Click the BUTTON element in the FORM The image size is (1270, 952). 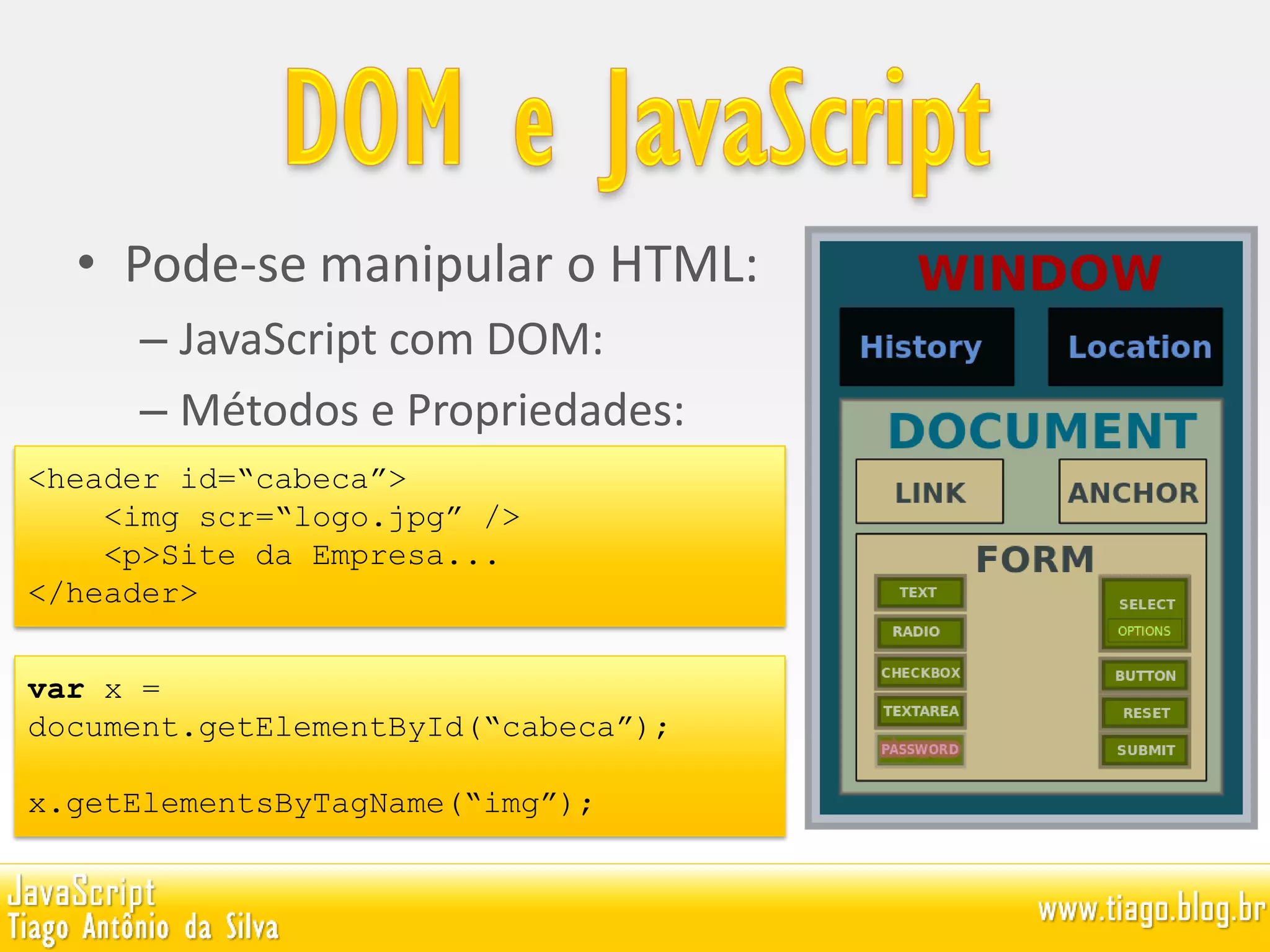1145,676
